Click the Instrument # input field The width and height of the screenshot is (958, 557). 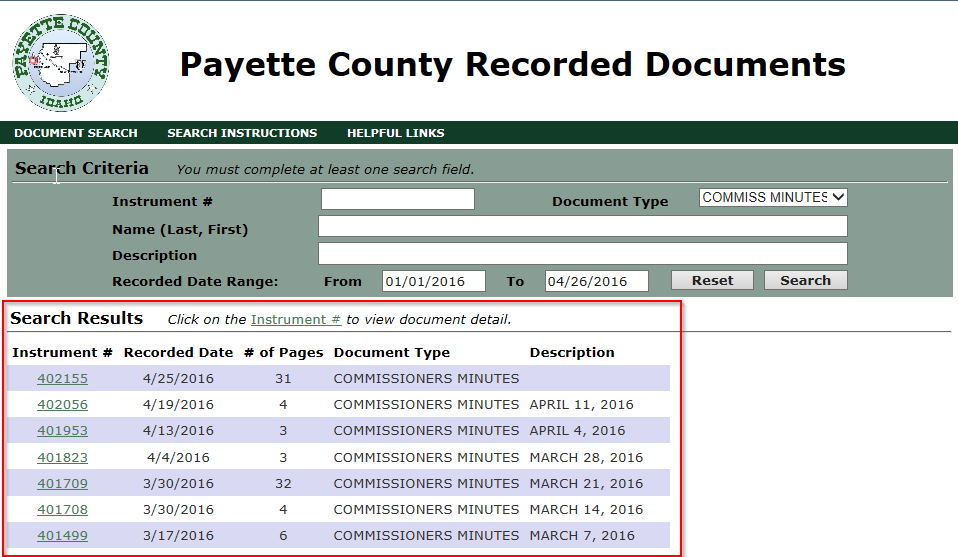(397, 199)
